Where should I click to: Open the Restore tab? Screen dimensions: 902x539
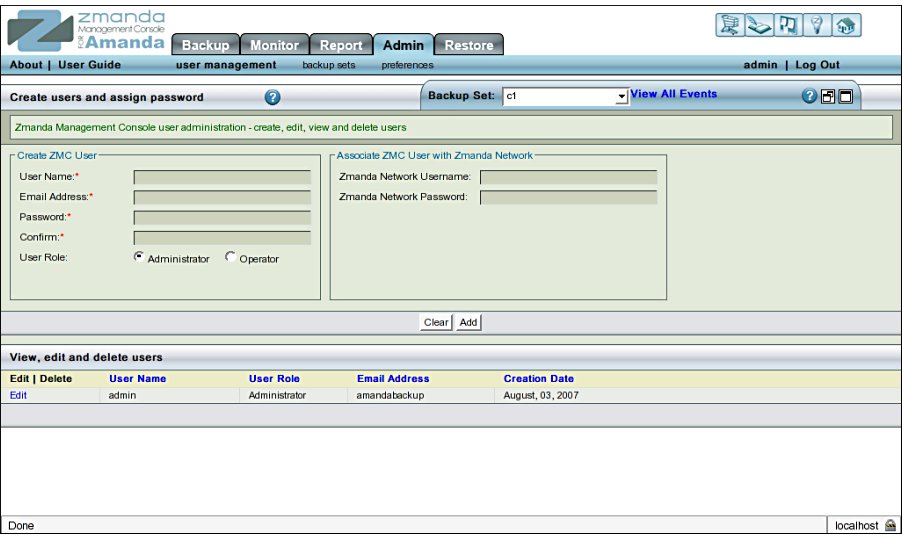point(468,45)
